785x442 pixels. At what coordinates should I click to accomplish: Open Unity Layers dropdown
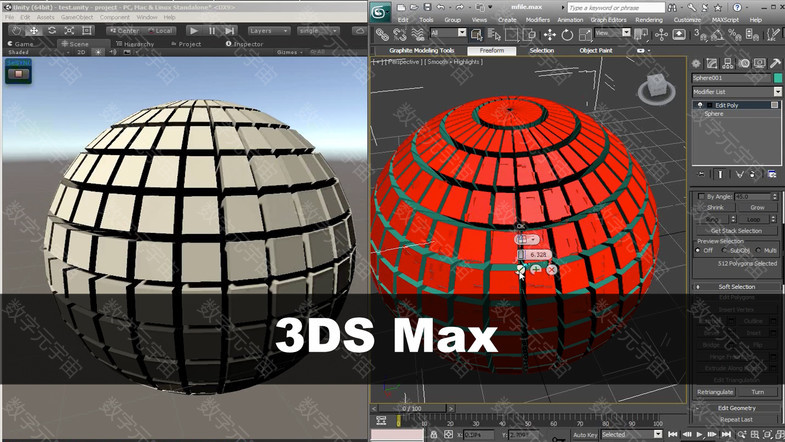(269, 31)
